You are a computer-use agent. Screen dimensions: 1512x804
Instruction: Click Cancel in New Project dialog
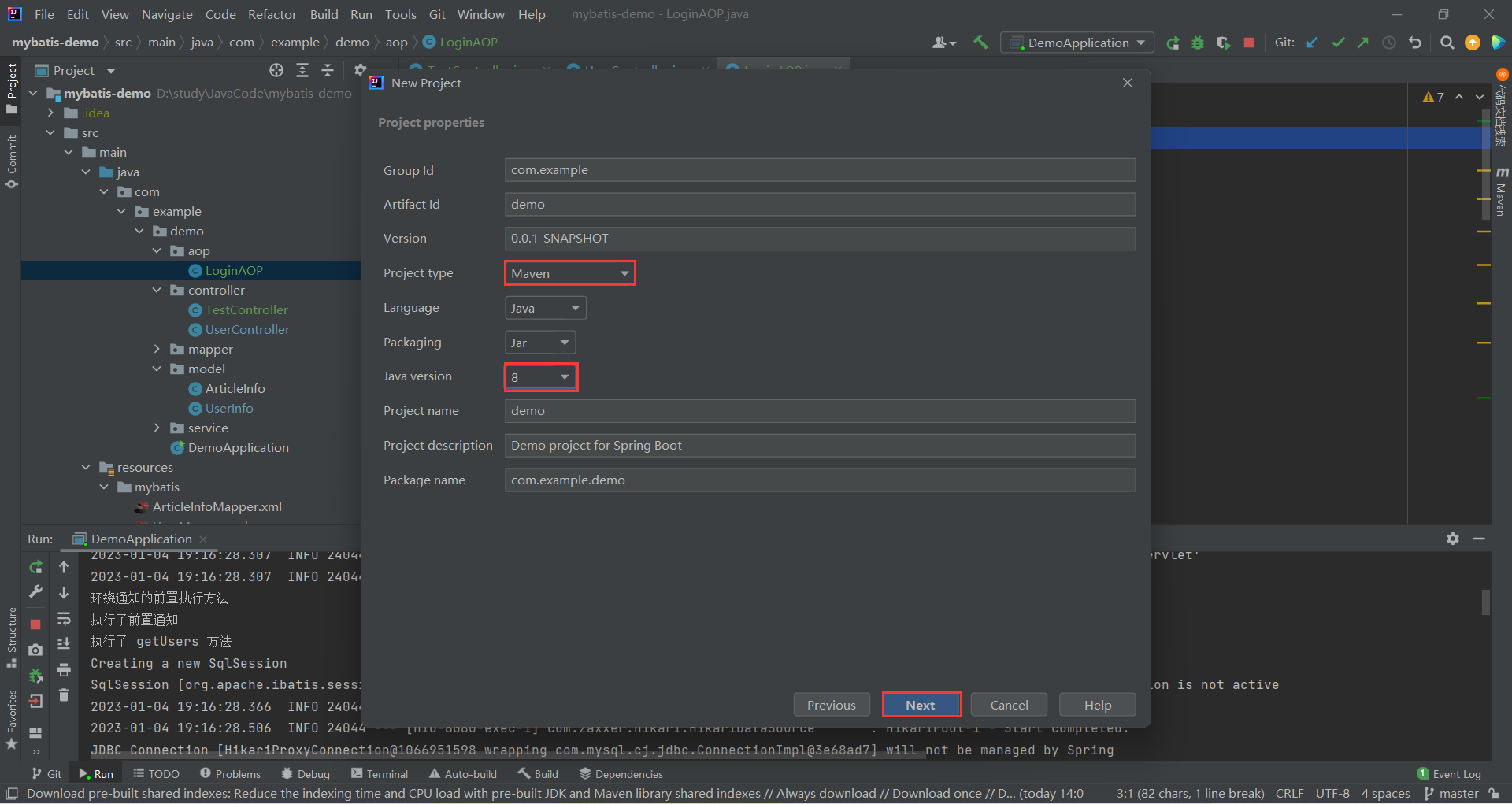(1009, 705)
